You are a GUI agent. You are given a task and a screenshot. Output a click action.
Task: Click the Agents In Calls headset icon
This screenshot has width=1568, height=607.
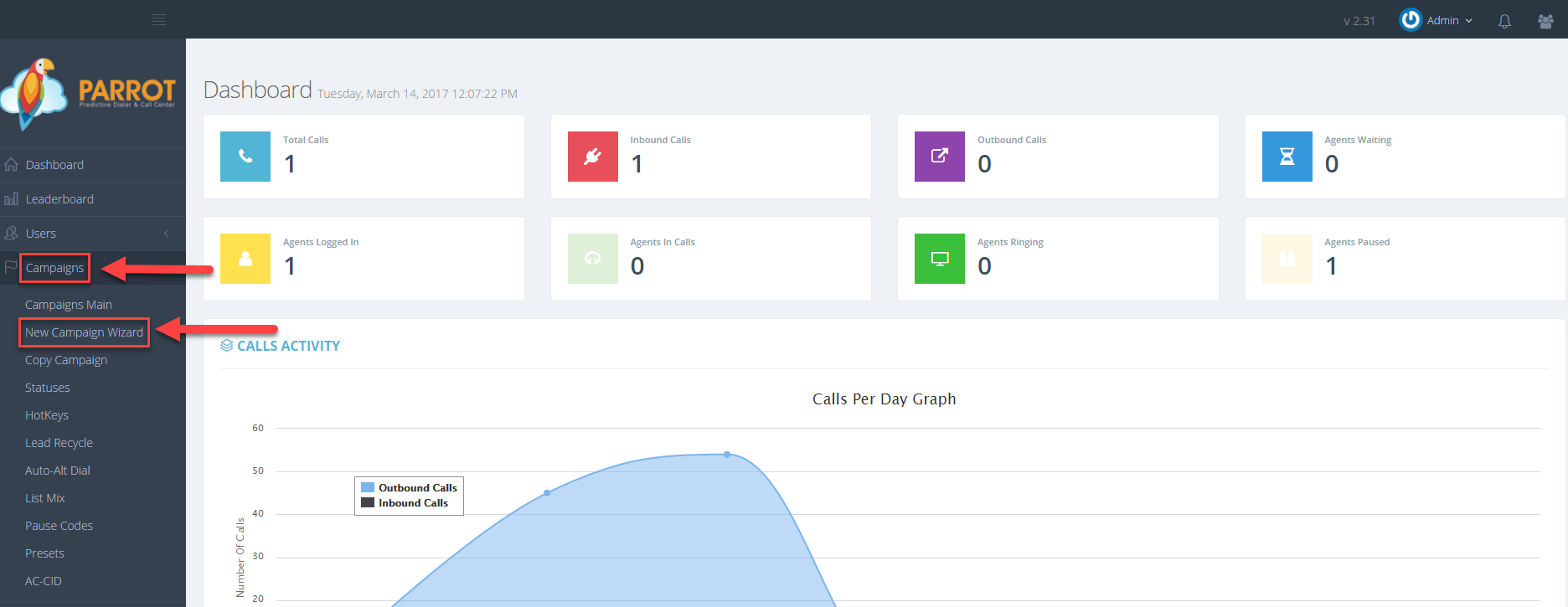pyautogui.click(x=593, y=259)
